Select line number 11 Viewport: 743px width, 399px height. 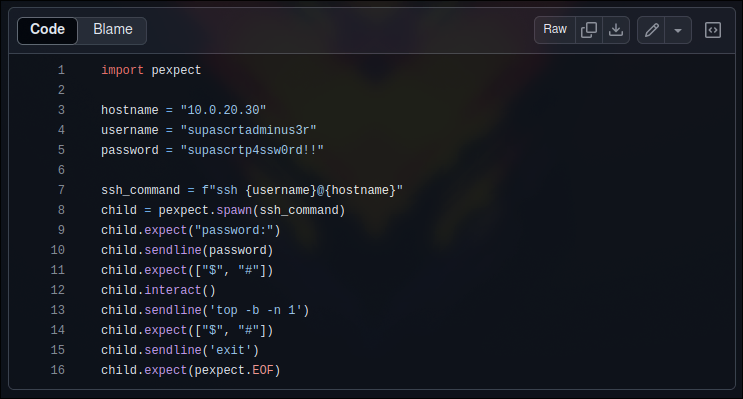coord(58,270)
